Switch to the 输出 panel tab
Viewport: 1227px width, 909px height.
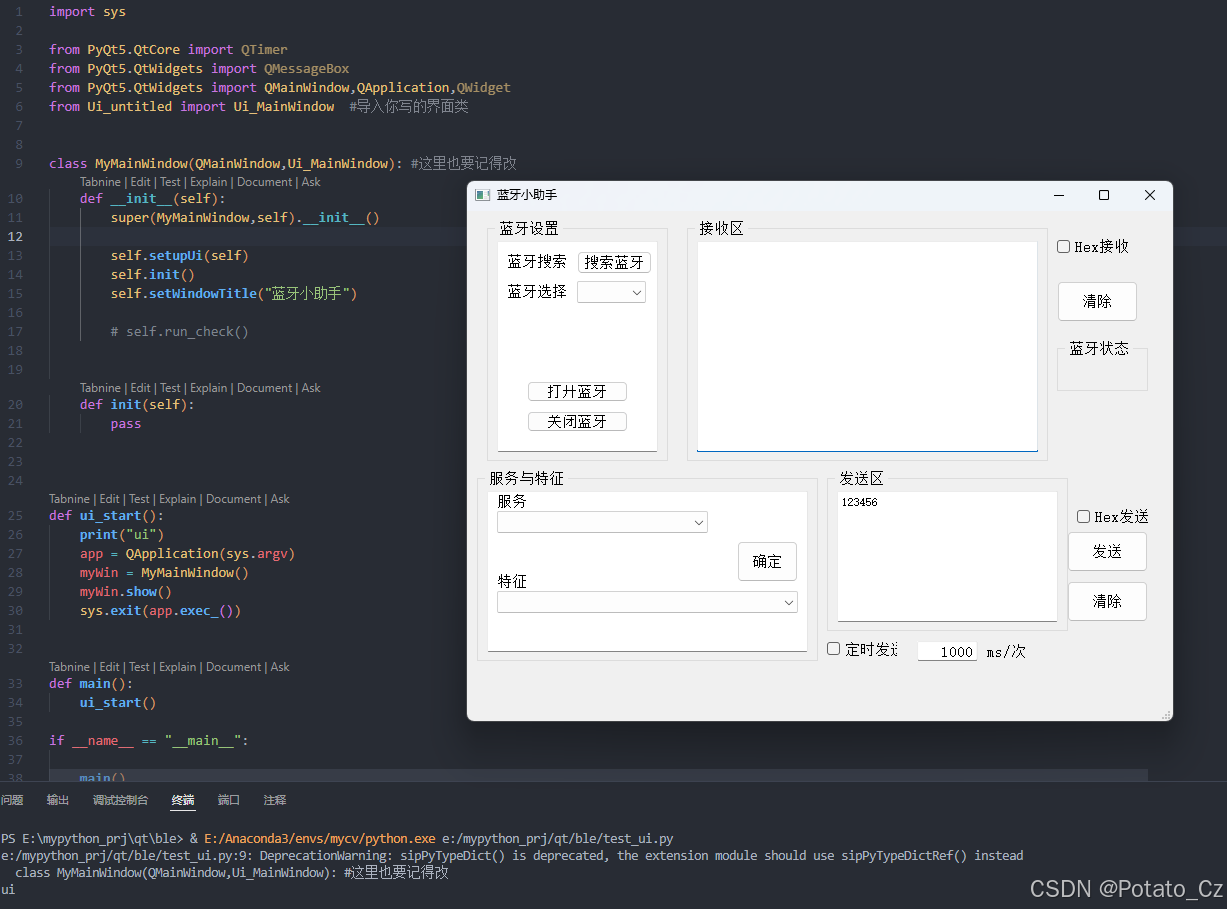(x=57, y=800)
